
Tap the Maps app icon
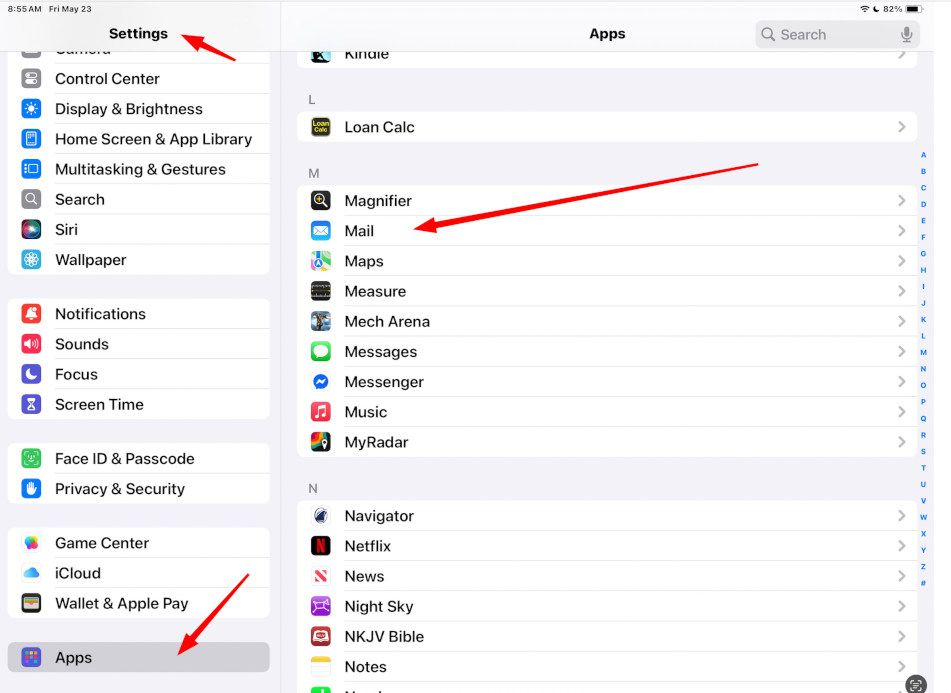321,261
